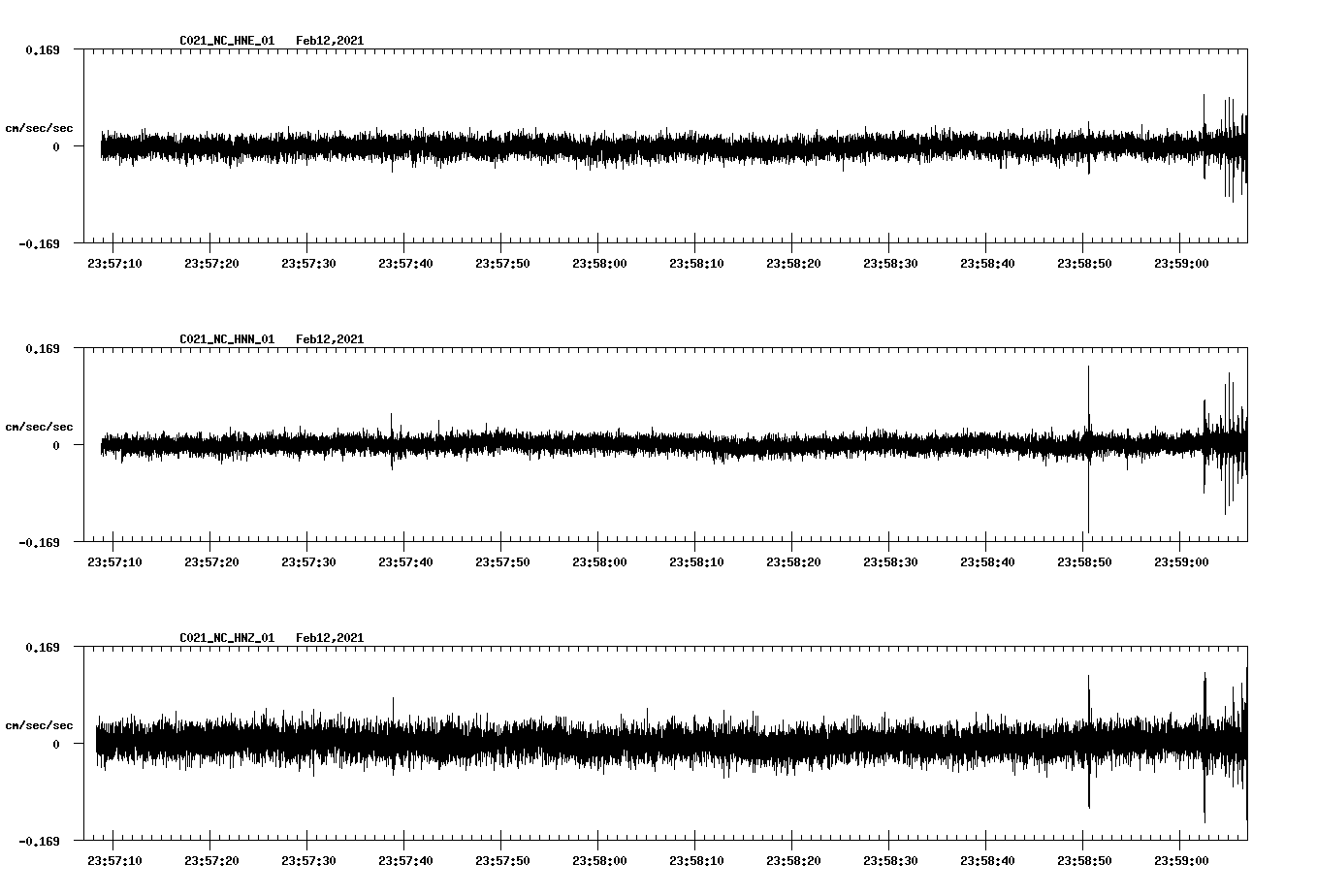Select the Feb12,2021 date label on top plot
1317x896 pixels.
coord(330,41)
